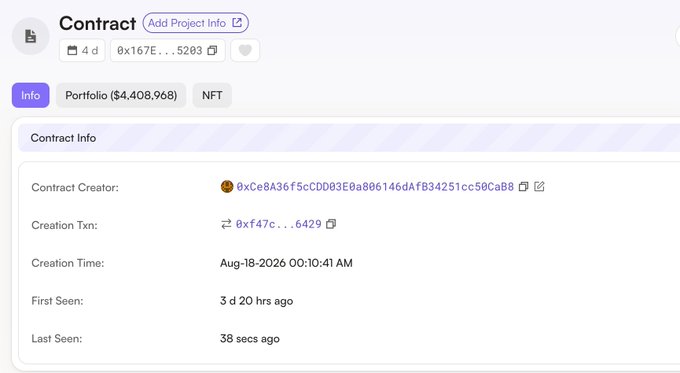
Task: Favorite the contract with the heart icon
Action: (x=245, y=51)
